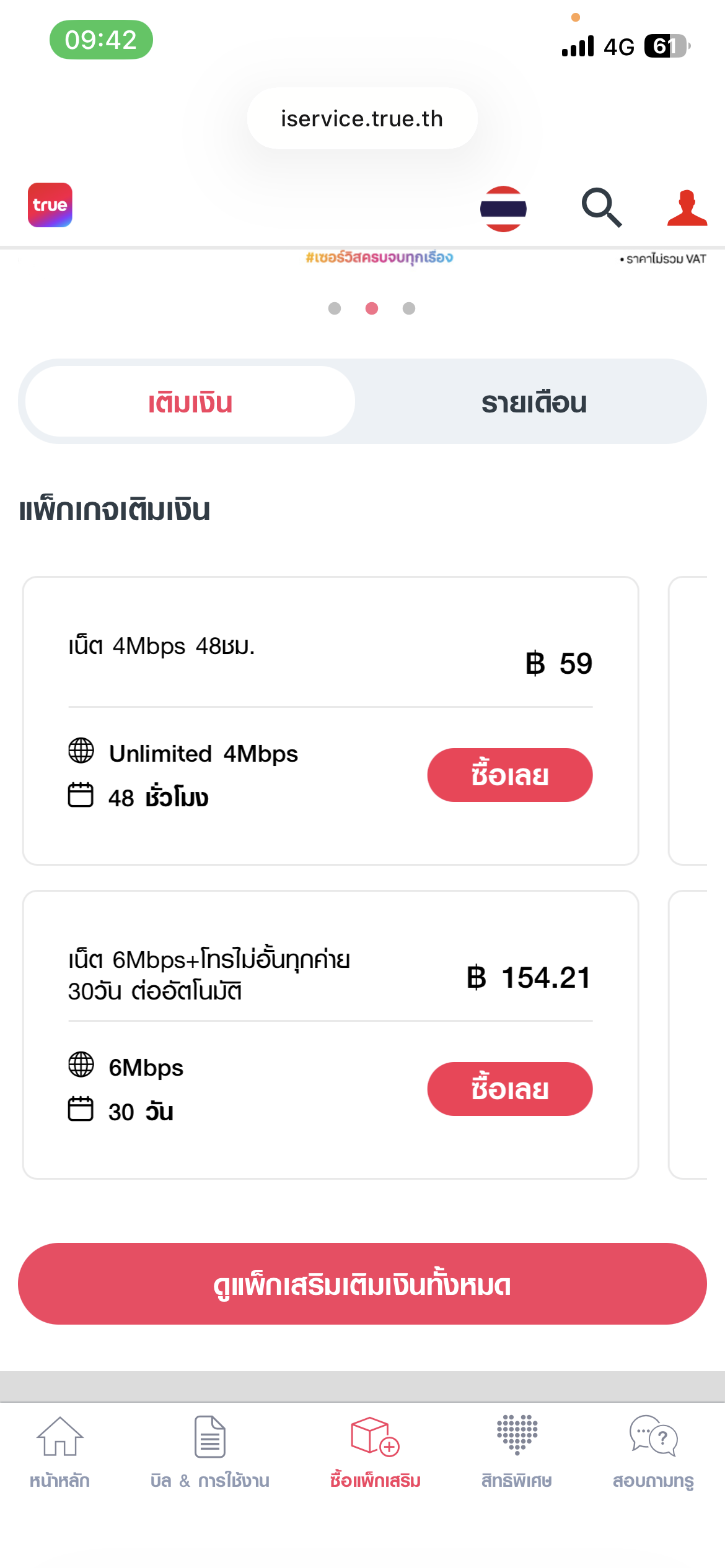Screen dimensions: 725x1568
Task: Open the เน็ต 4Mbps 48ชม. package title
Action: tap(162, 646)
